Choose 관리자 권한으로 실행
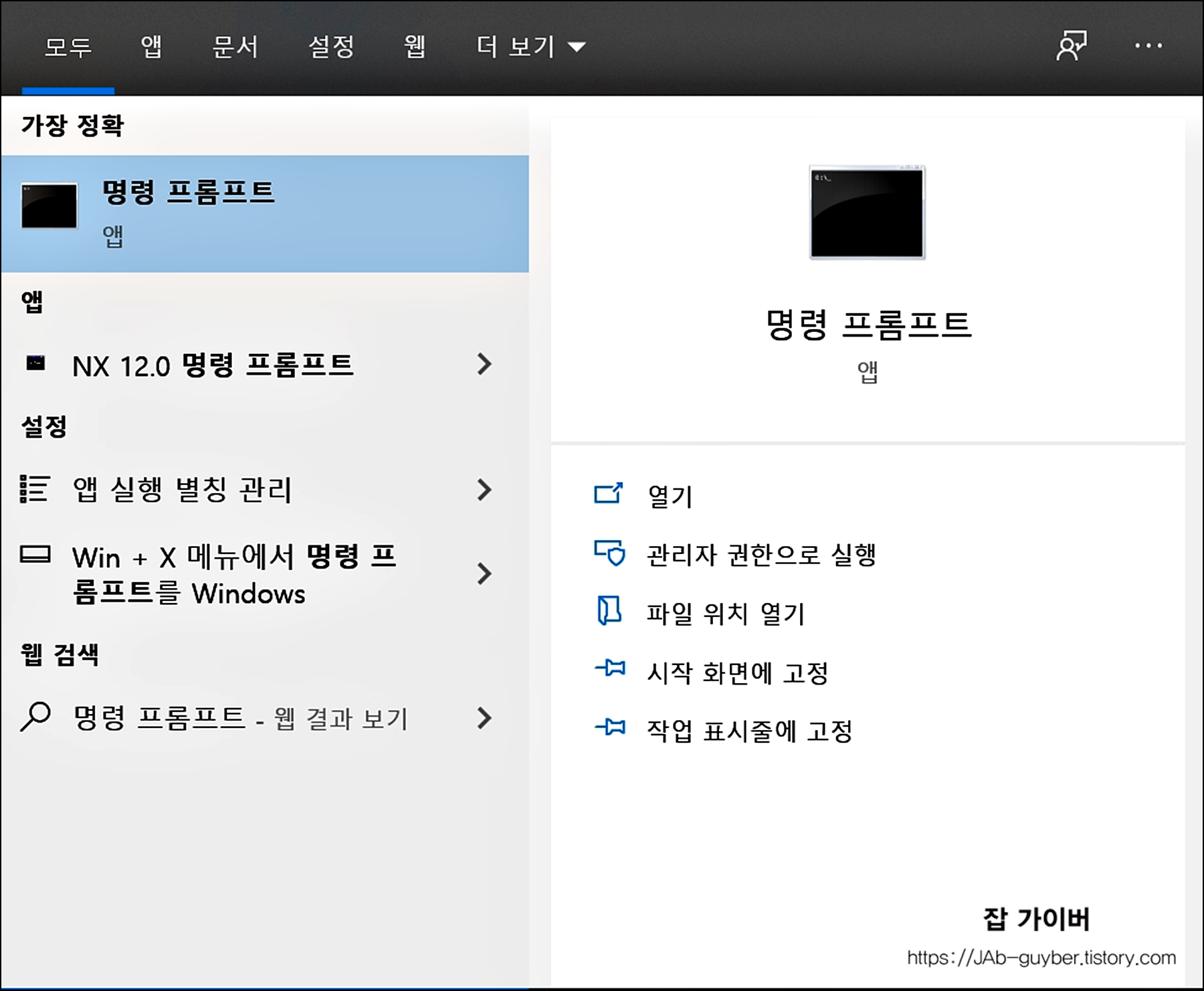Screen dimensions: 1204x991 point(761,555)
